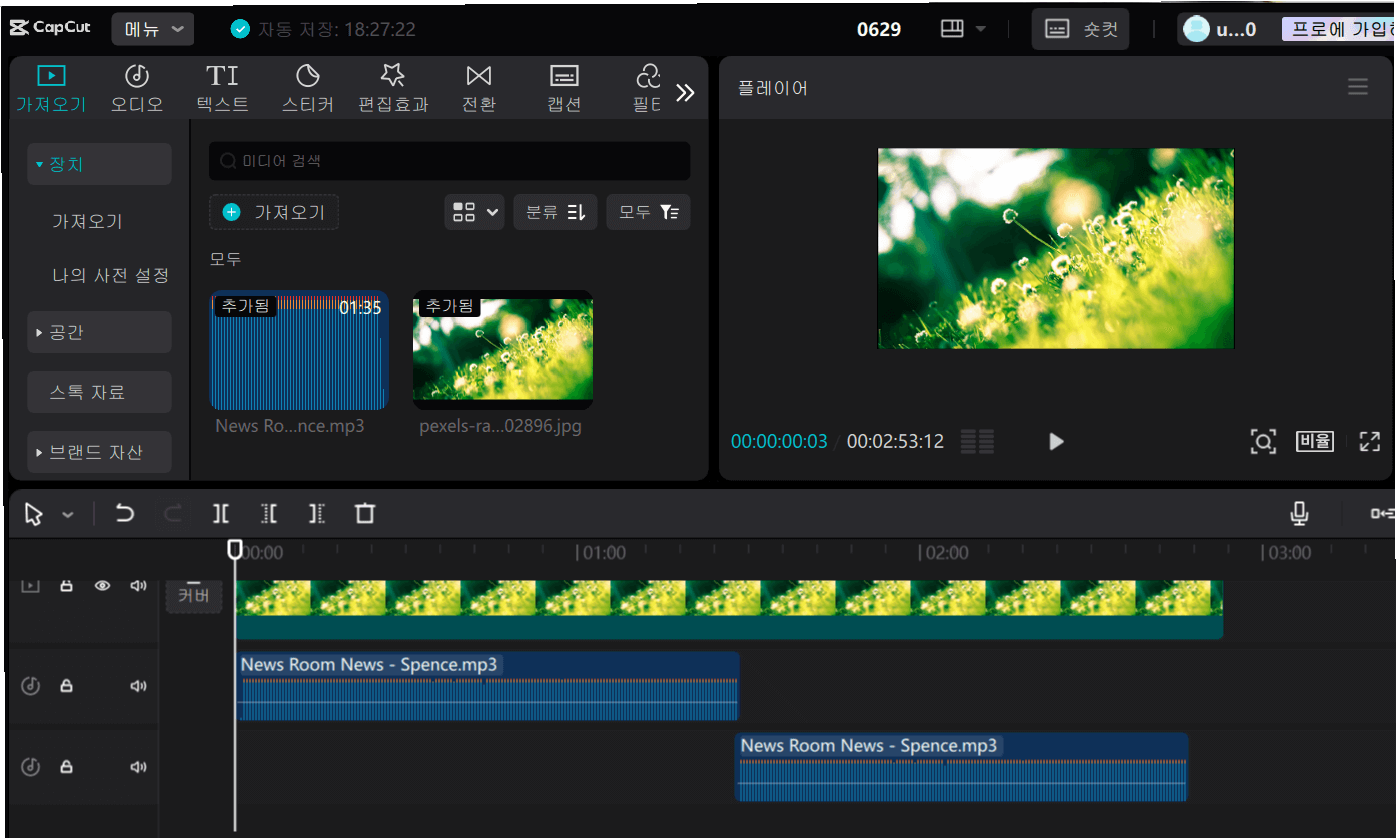Open the 스티커 (Sticker) tab
Image resolution: width=1397 pixels, height=839 pixels.
click(307, 88)
